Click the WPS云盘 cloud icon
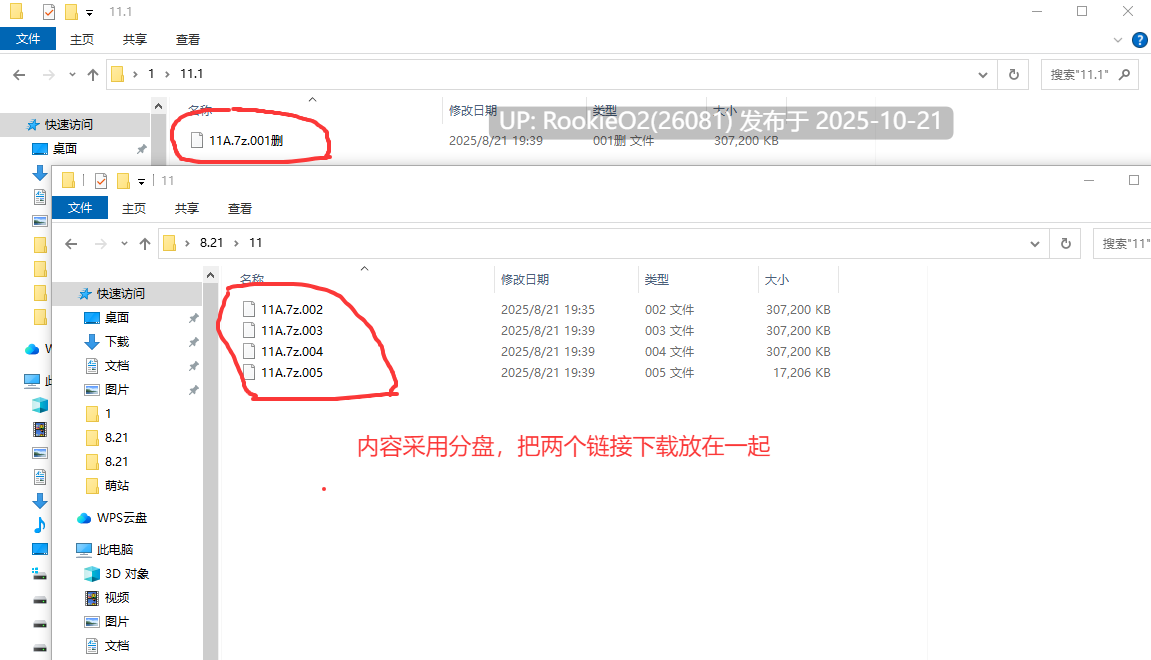 (84, 518)
